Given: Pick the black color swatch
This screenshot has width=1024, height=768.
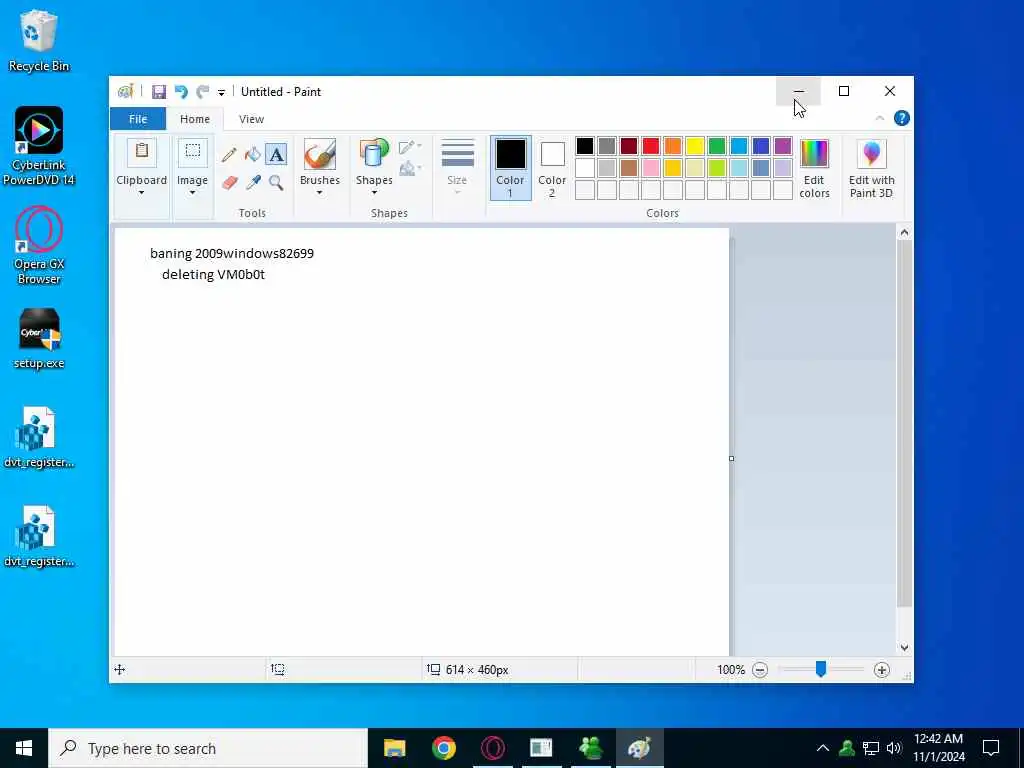Looking at the screenshot, I should pyautogui.click(x=584, y=146).
